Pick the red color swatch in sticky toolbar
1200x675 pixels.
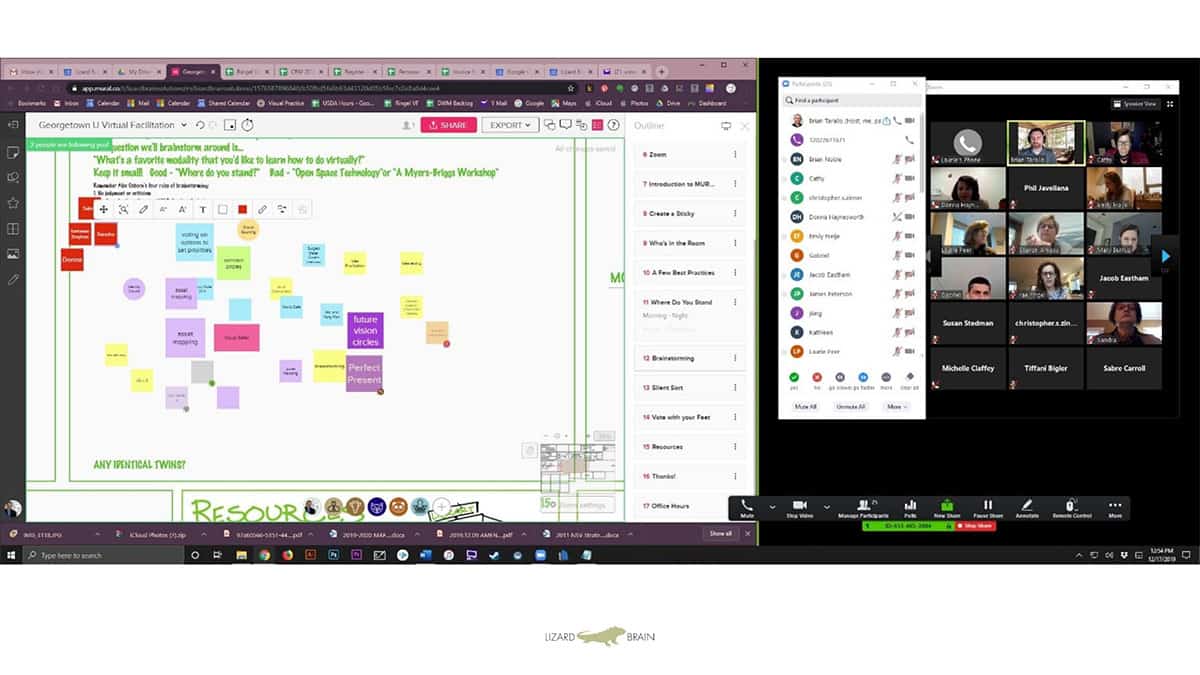(x=242, y=209)
